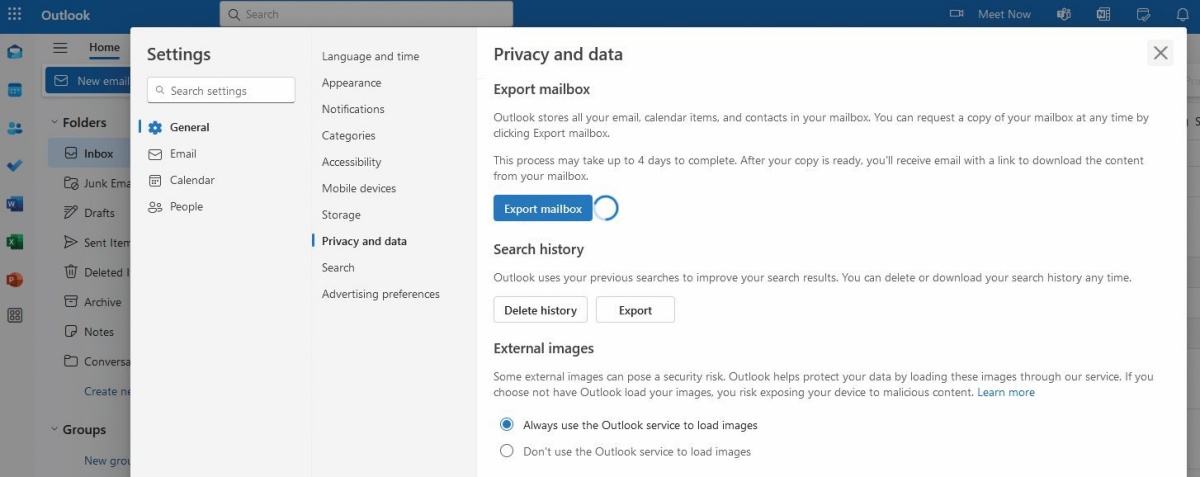Select Don't use the Outlook service radio
The width and height of the screenshot is (1200, 477).
[507, 452]
